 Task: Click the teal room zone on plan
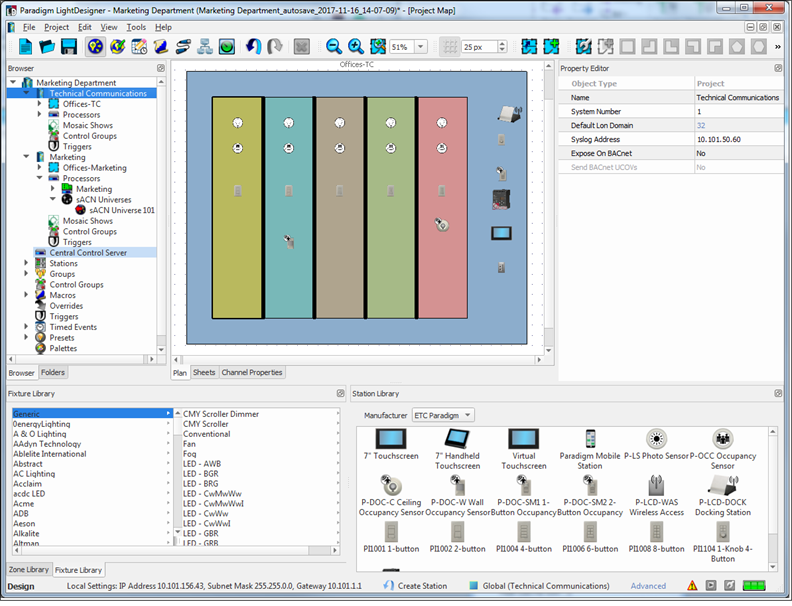tap(288, 208)
